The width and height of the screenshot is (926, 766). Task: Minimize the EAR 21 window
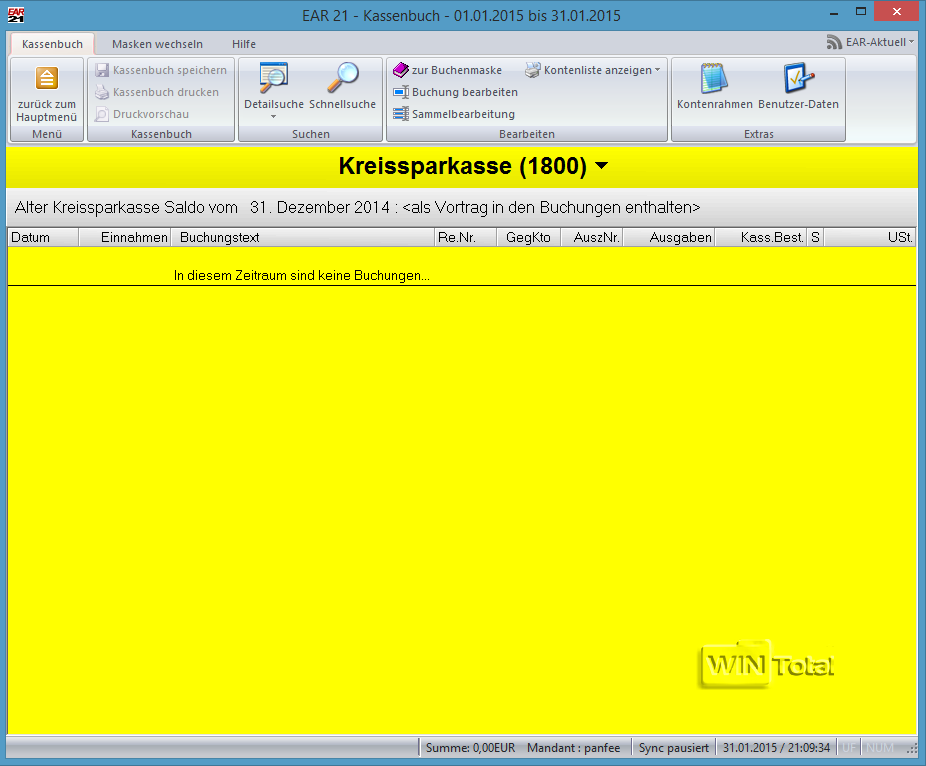(x=834, y=12)
